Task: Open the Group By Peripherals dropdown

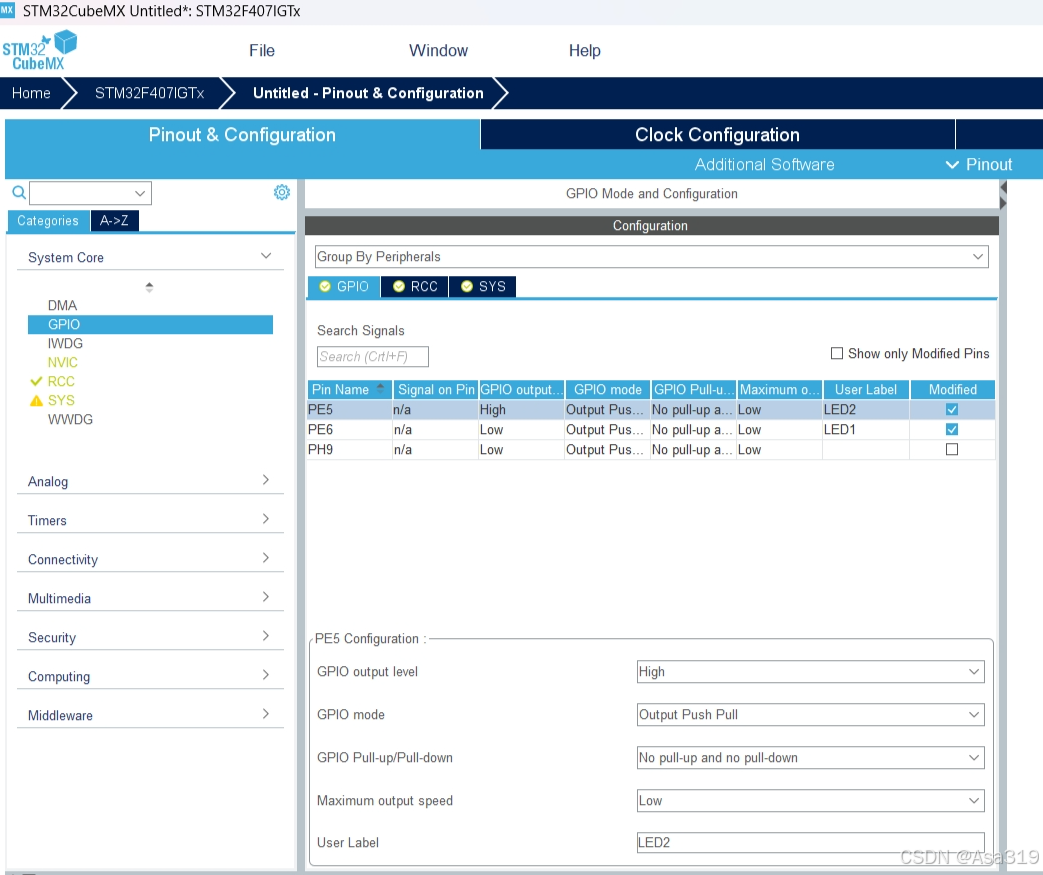Action: (651, 257)
